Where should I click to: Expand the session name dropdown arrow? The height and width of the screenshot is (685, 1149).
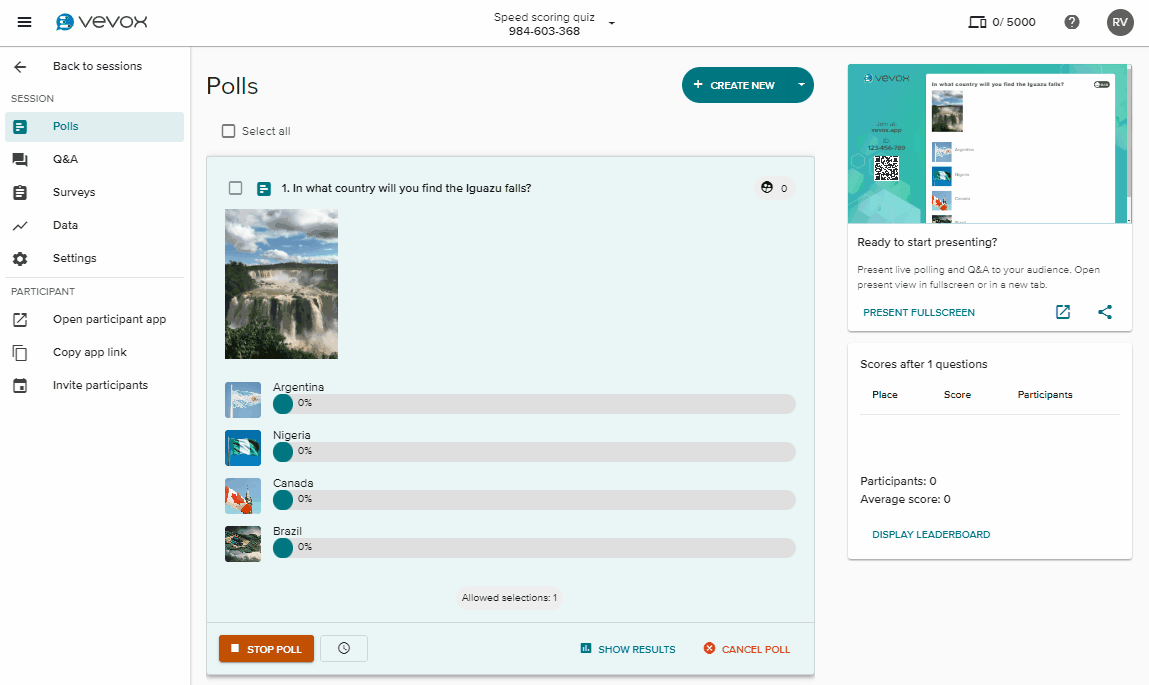coord(612,23)
